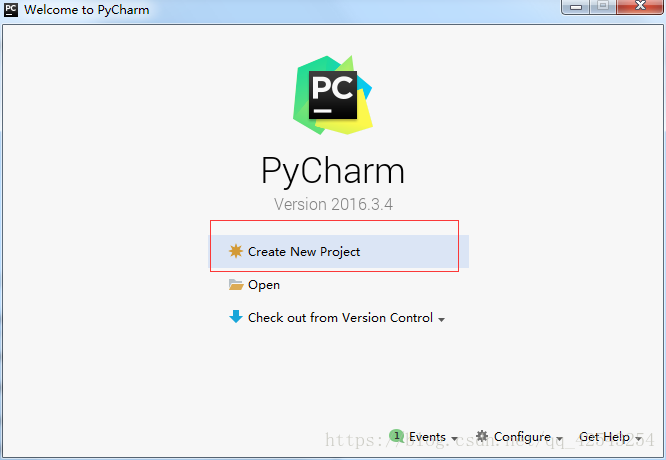The height and width of the screenshot is (460, 666).
Task: Expand the Get Help dropdown arrow
Action: (x=638, y=438)
